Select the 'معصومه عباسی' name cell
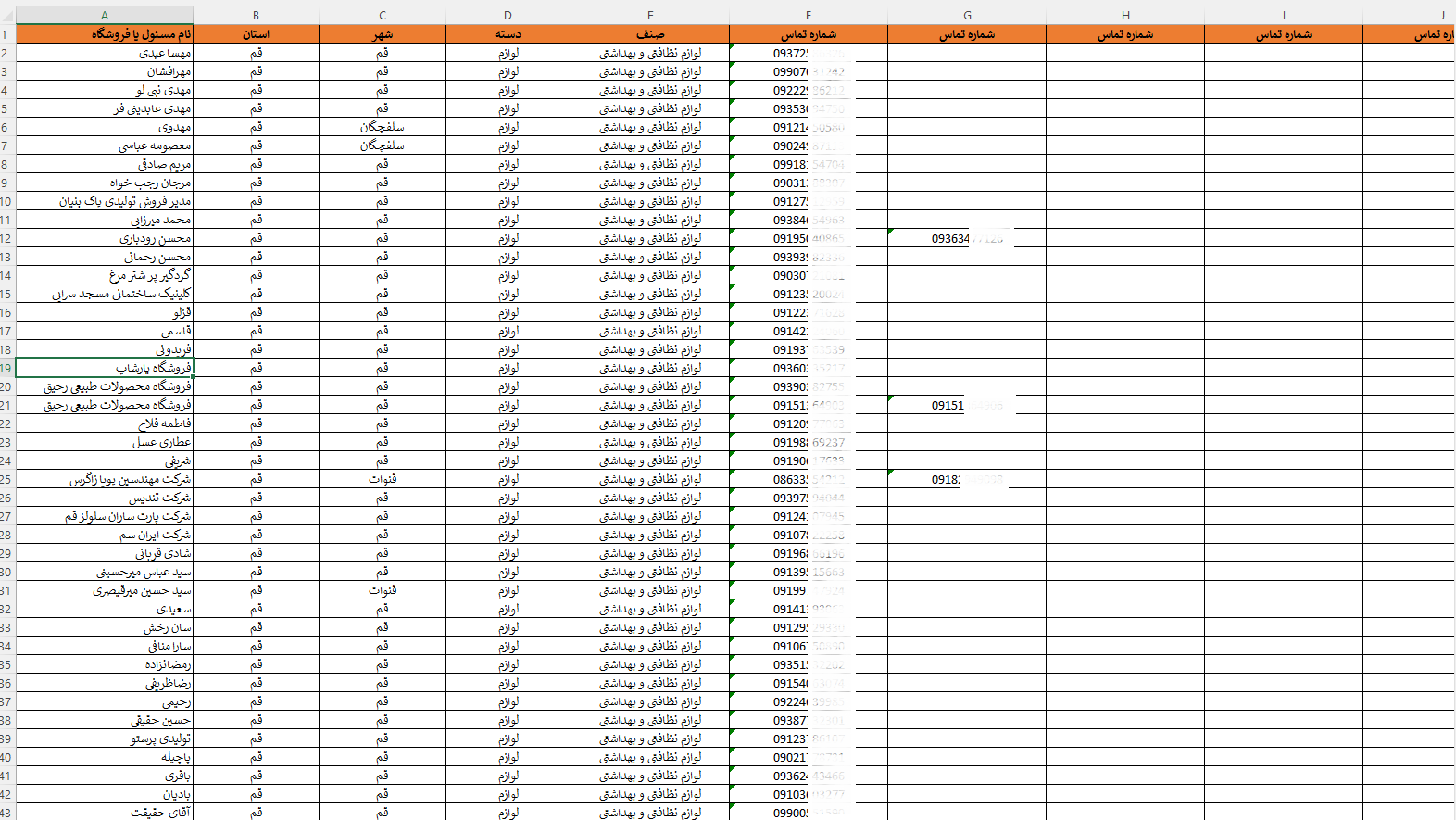The image size is (1456, 820). click(105, 145)
